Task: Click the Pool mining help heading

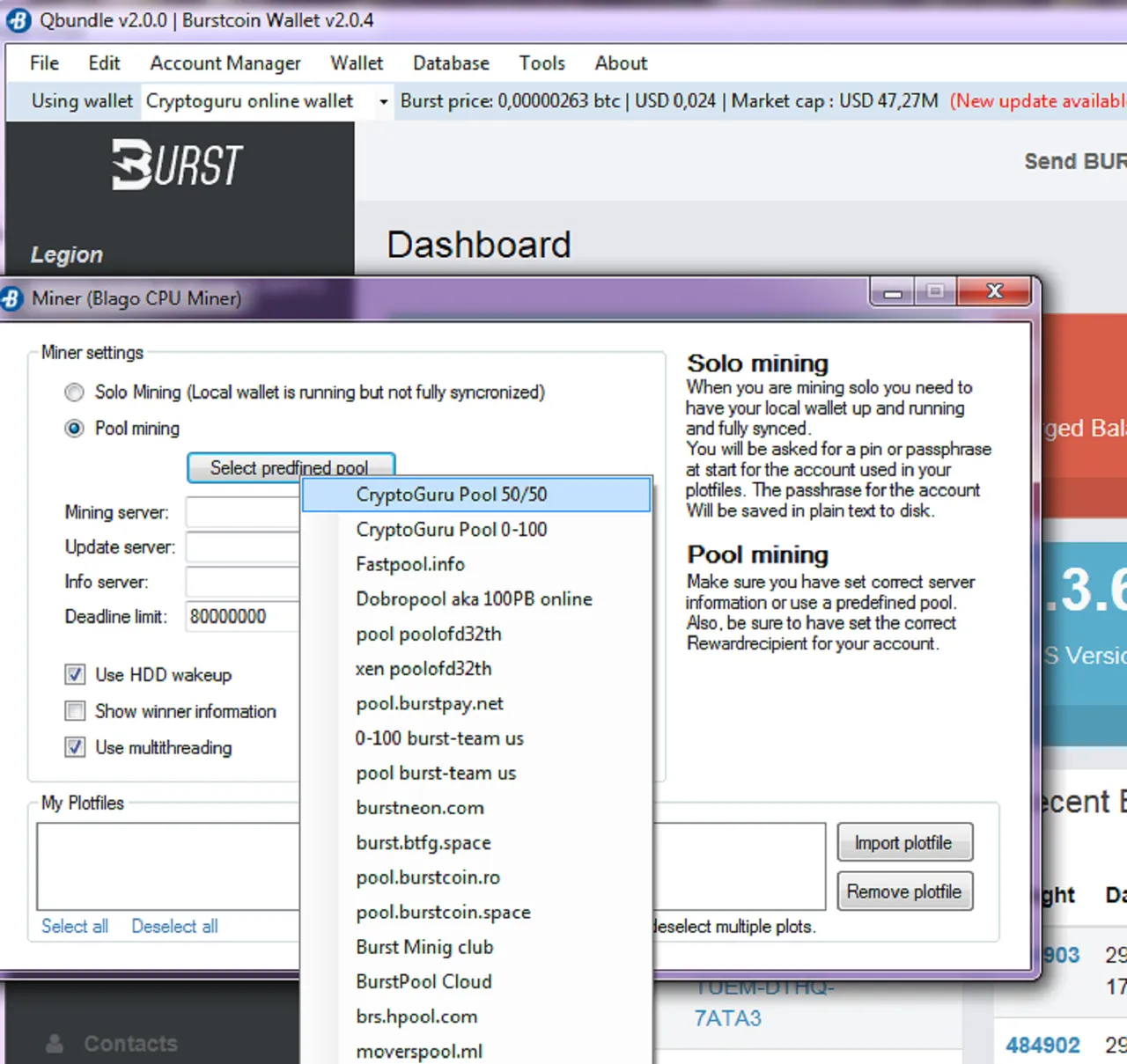Action: [758, 555]
